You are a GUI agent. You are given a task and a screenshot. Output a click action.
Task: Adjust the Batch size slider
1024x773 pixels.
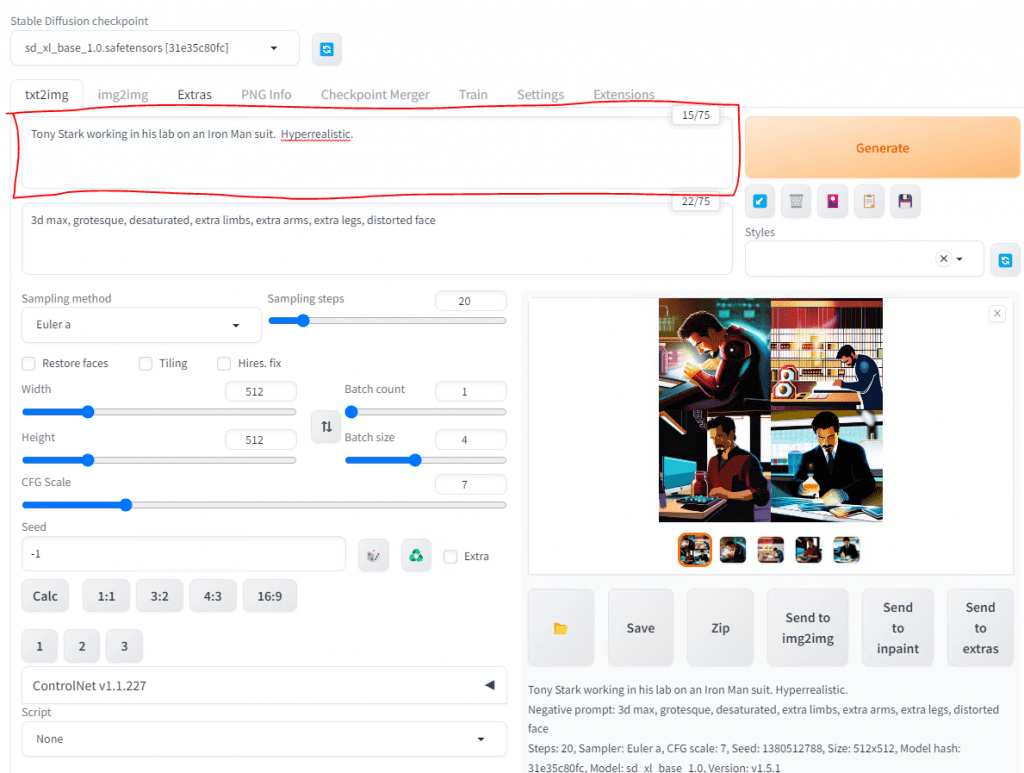click(426, 460)
